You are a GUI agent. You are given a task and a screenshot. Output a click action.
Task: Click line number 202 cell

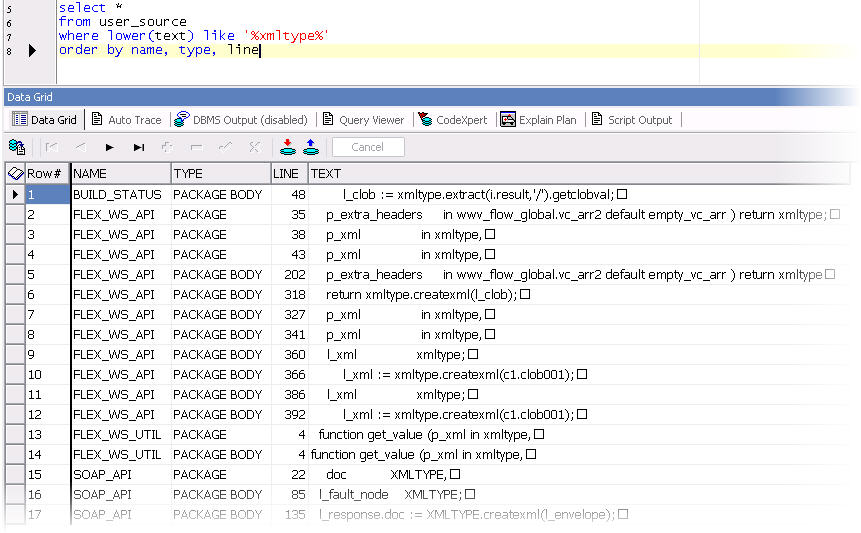pos(289,274)
